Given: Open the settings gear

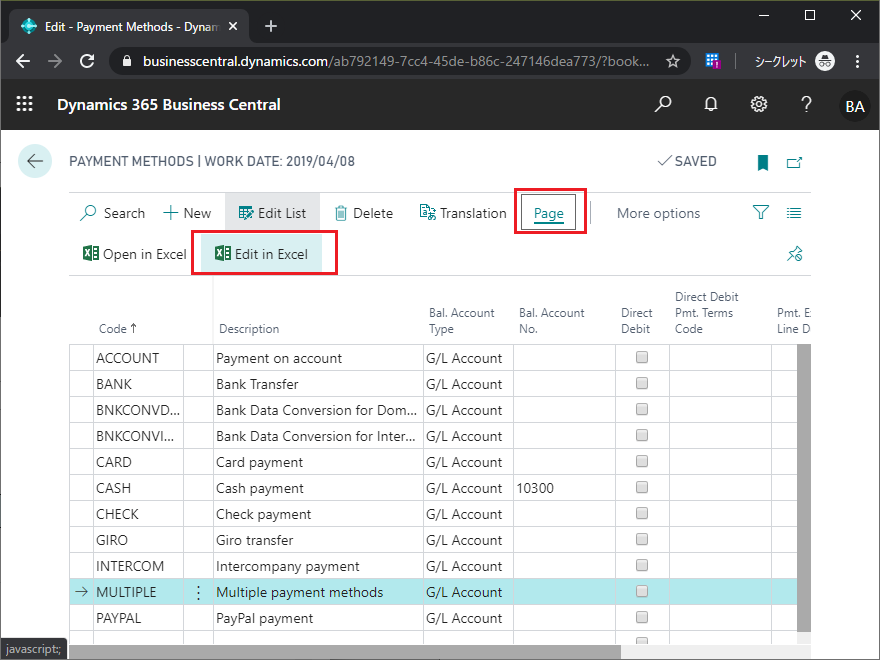Looking at the screenshot, I should 759,104.
